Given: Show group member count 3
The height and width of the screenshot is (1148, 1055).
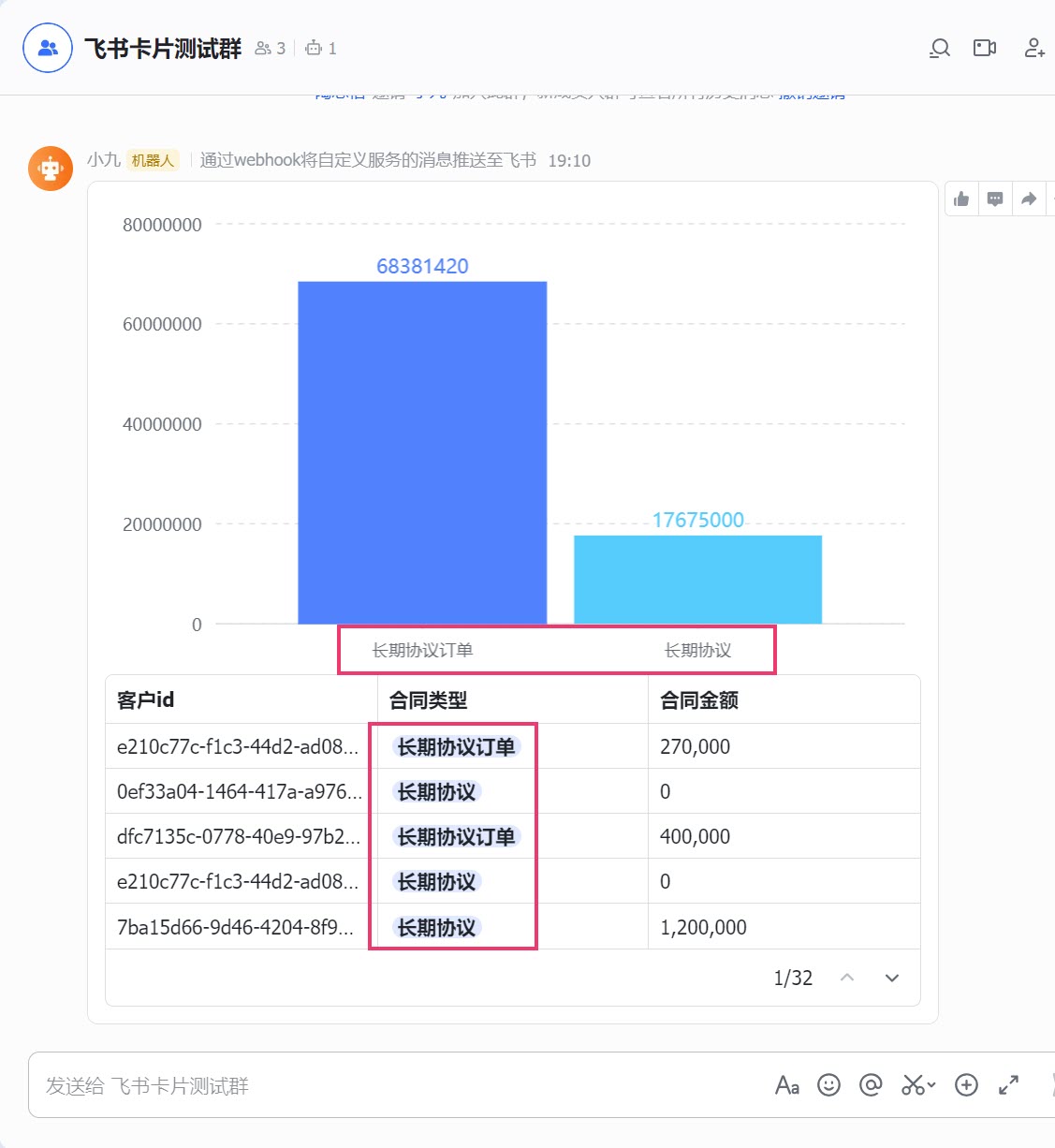Looking at the screenshot, I should [x=271, y=48].
